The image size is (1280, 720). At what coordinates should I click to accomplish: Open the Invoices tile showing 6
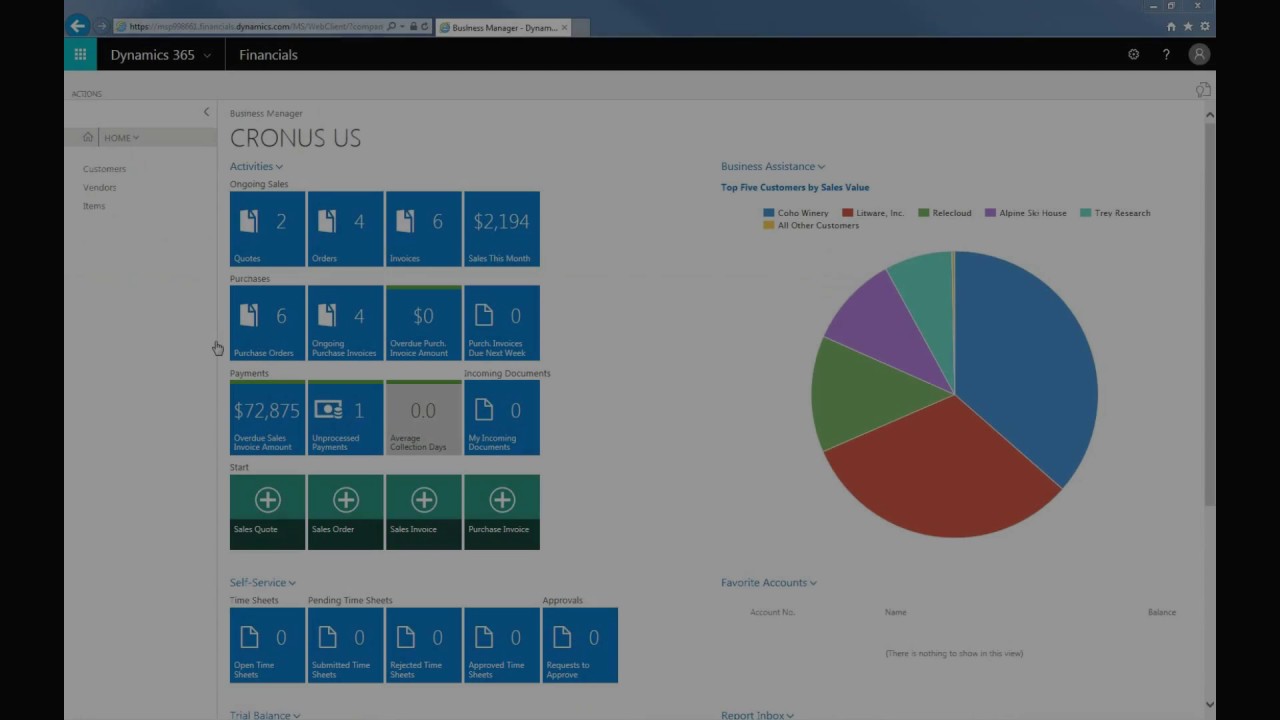pos(423,229)
